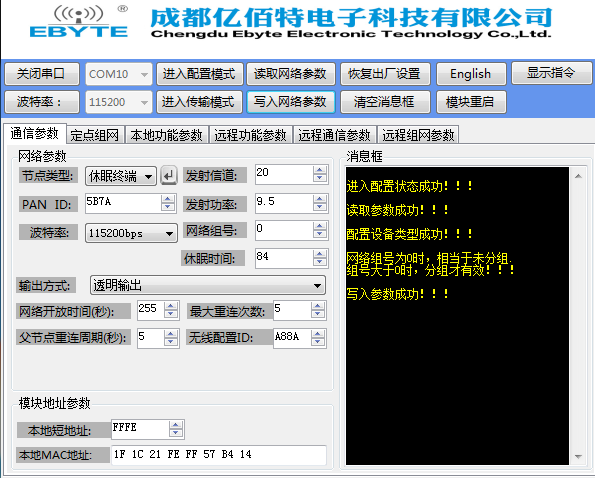Decrease 无线配置ID with down arrow

(x=318, y=342)
